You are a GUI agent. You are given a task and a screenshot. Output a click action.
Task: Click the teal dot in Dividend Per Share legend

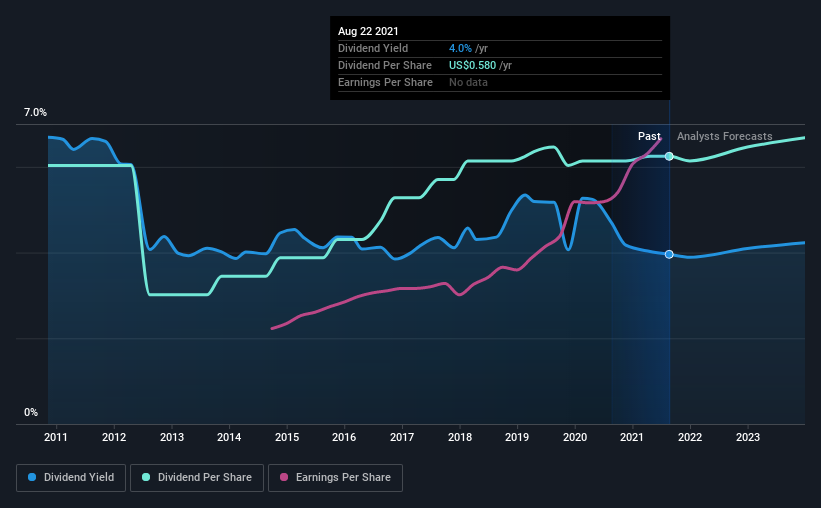[146, 477]
